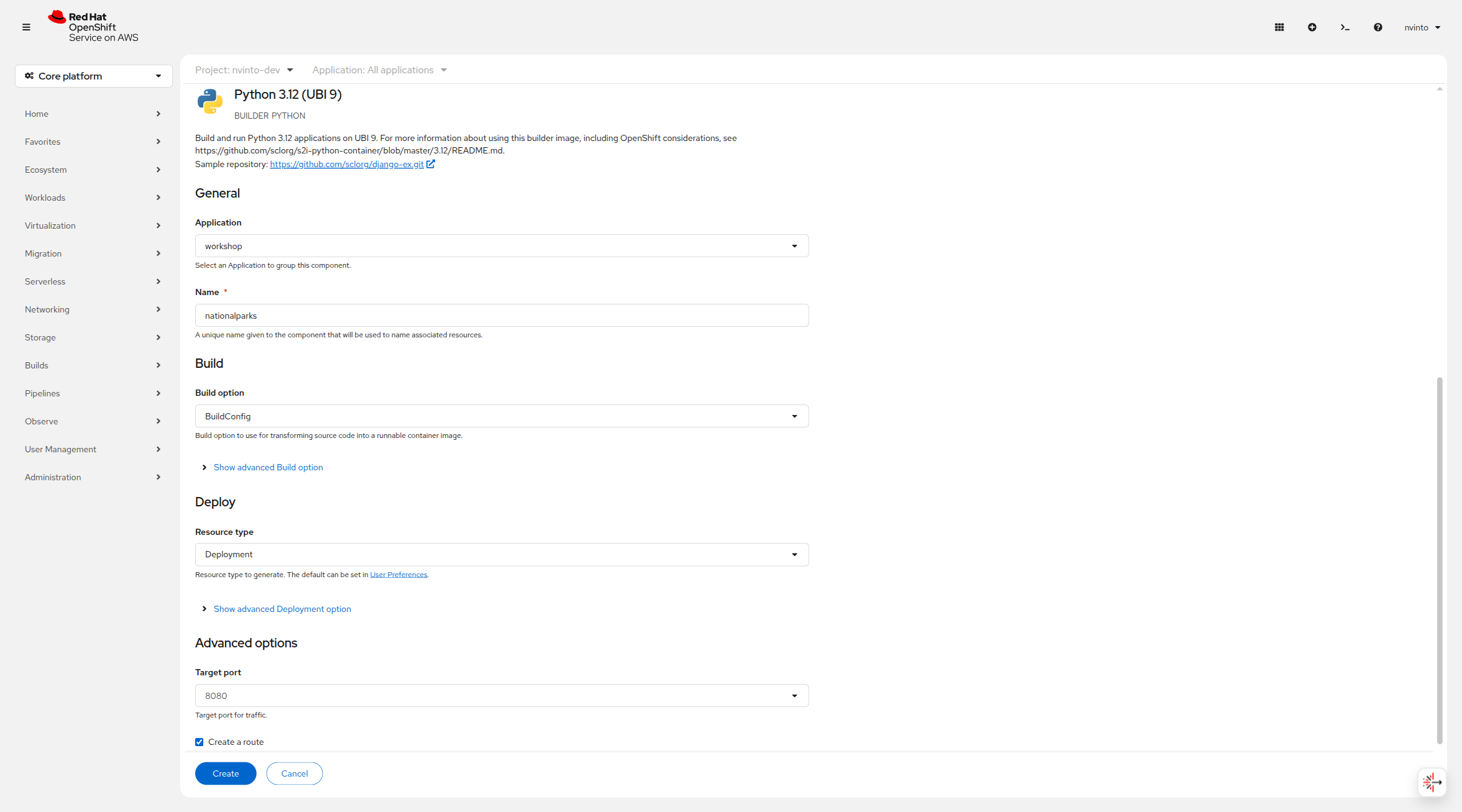Open the Resource type Deployment dropdown

(502, 554)
